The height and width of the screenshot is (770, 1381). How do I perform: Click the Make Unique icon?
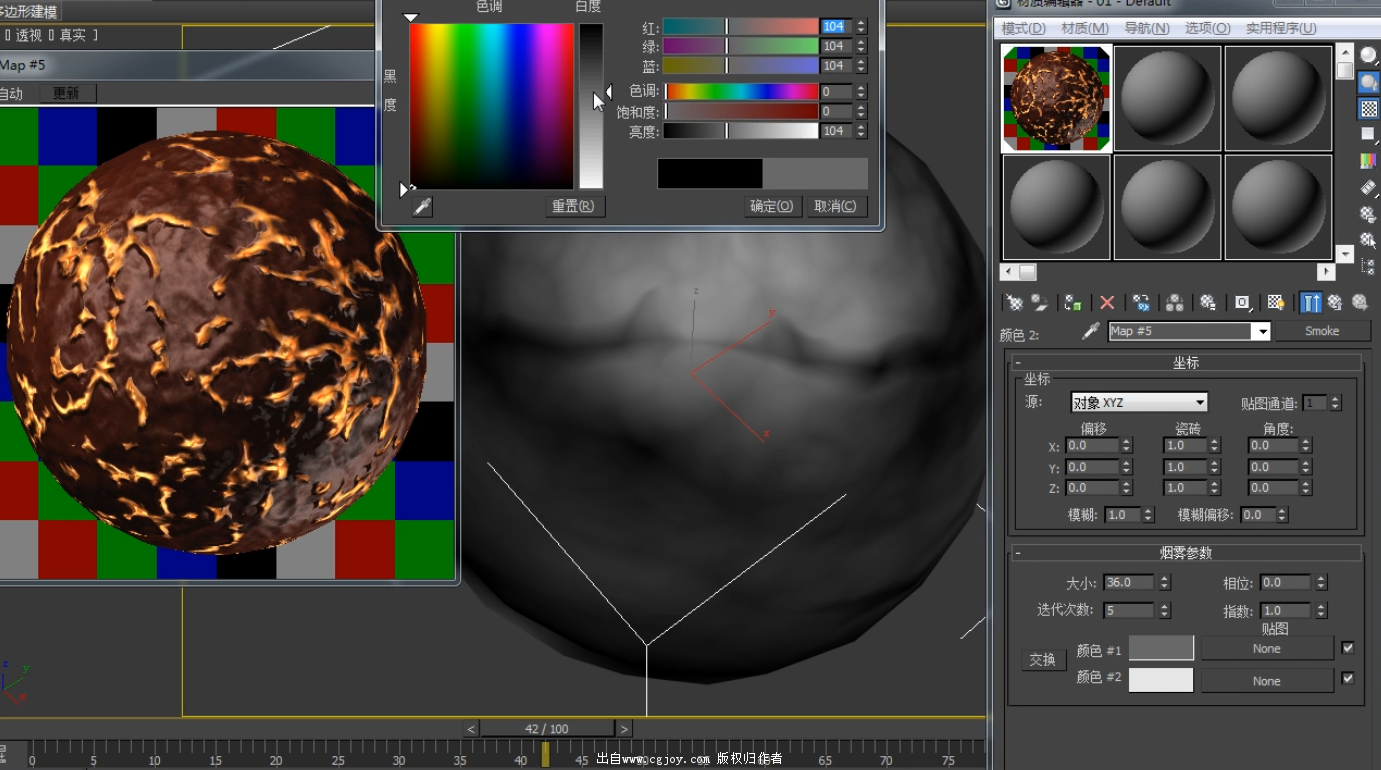(x=1175, y=302)
